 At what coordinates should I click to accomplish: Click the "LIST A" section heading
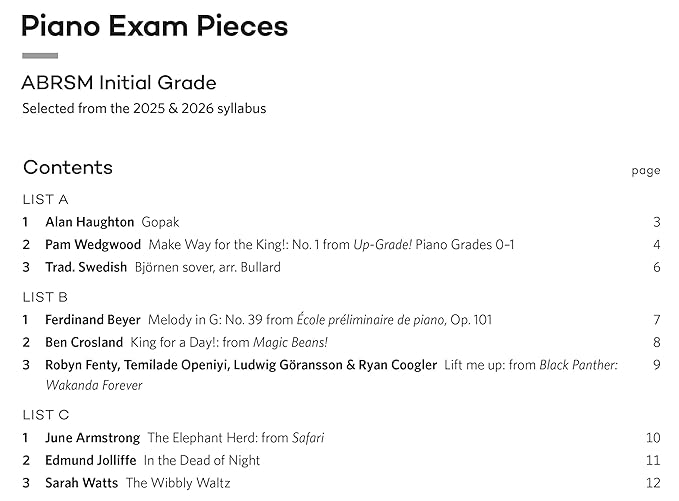45,199
